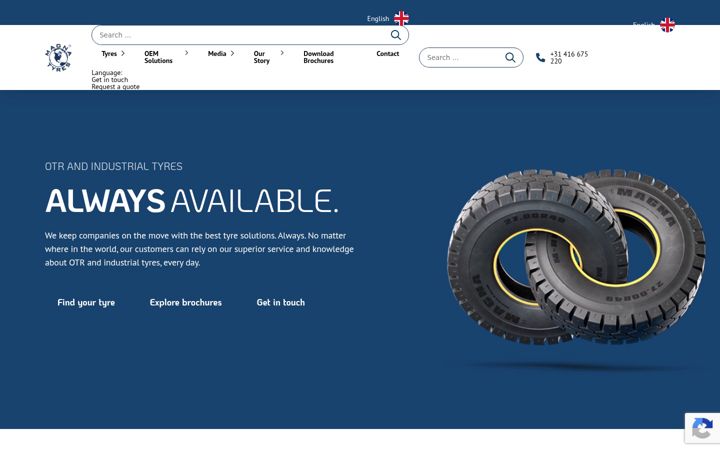Focus the wide search input field
The height and width of the screenshot is (450, 720).
click(250, 35)
